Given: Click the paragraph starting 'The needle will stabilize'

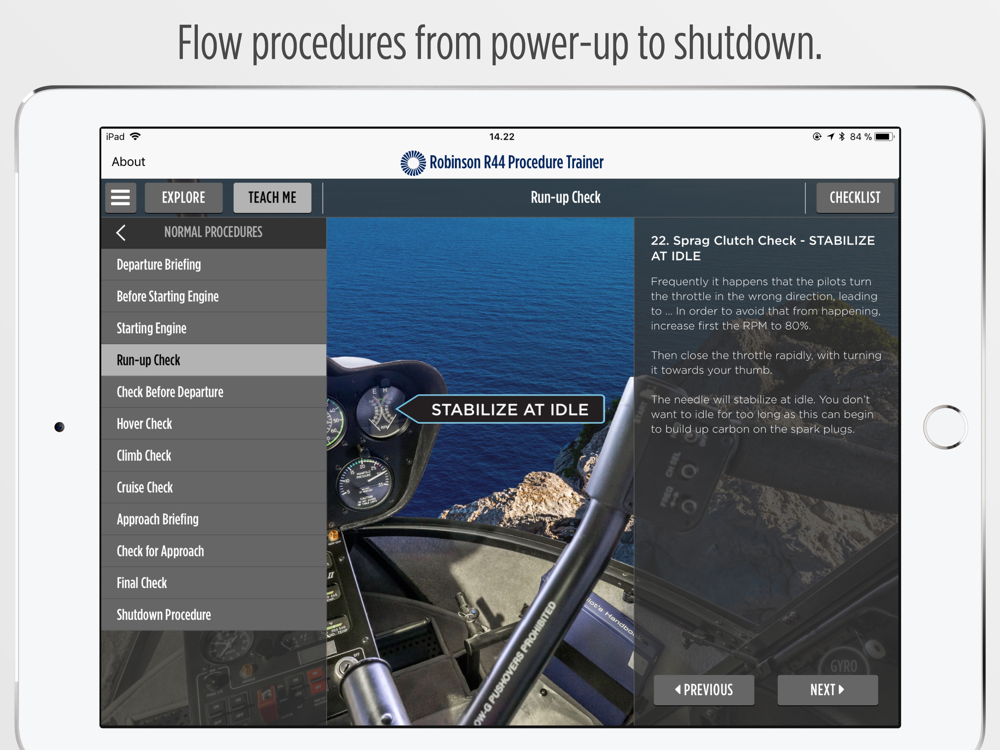Looking at the screenshot, I should (762, 415).
